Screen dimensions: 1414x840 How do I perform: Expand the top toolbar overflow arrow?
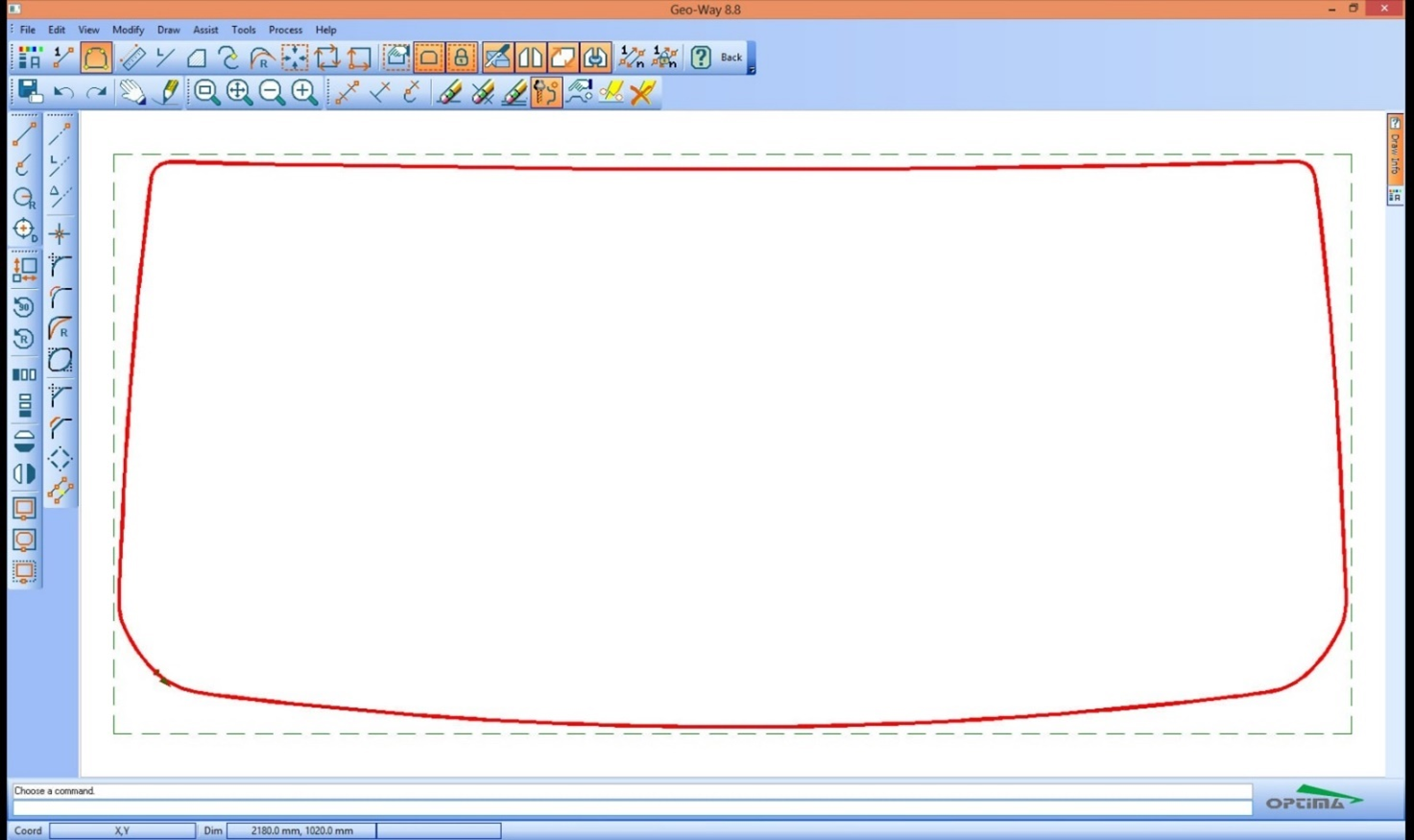pyautogui.click(x=752, y=69)
